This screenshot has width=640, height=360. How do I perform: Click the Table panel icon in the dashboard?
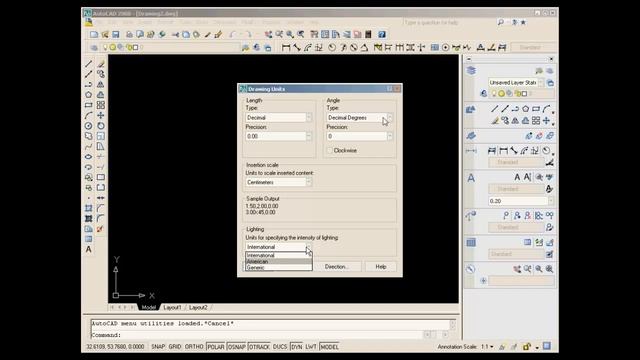(x=471, y=243)
